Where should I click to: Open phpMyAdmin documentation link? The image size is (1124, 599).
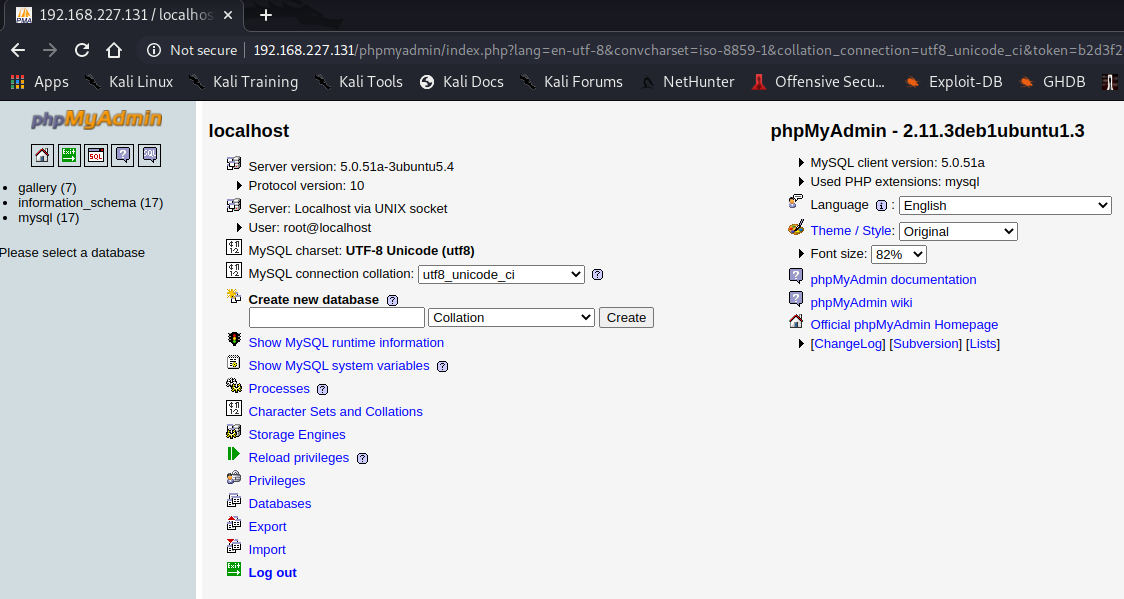pyautogui.click(x=893, y=279)
